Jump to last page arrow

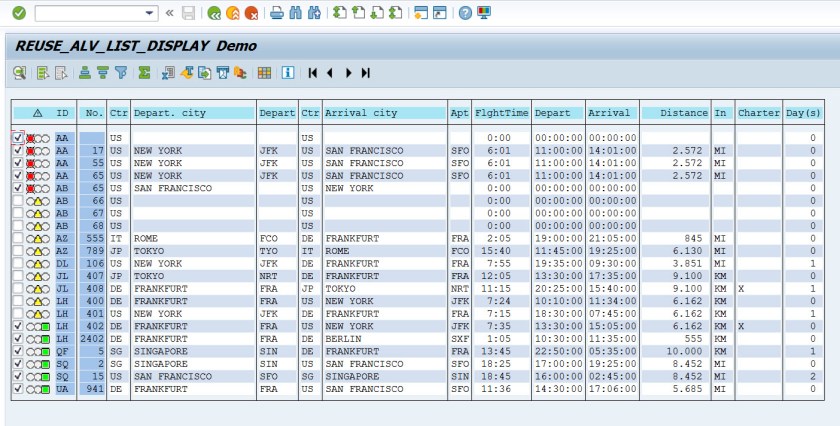pos(366,72)
